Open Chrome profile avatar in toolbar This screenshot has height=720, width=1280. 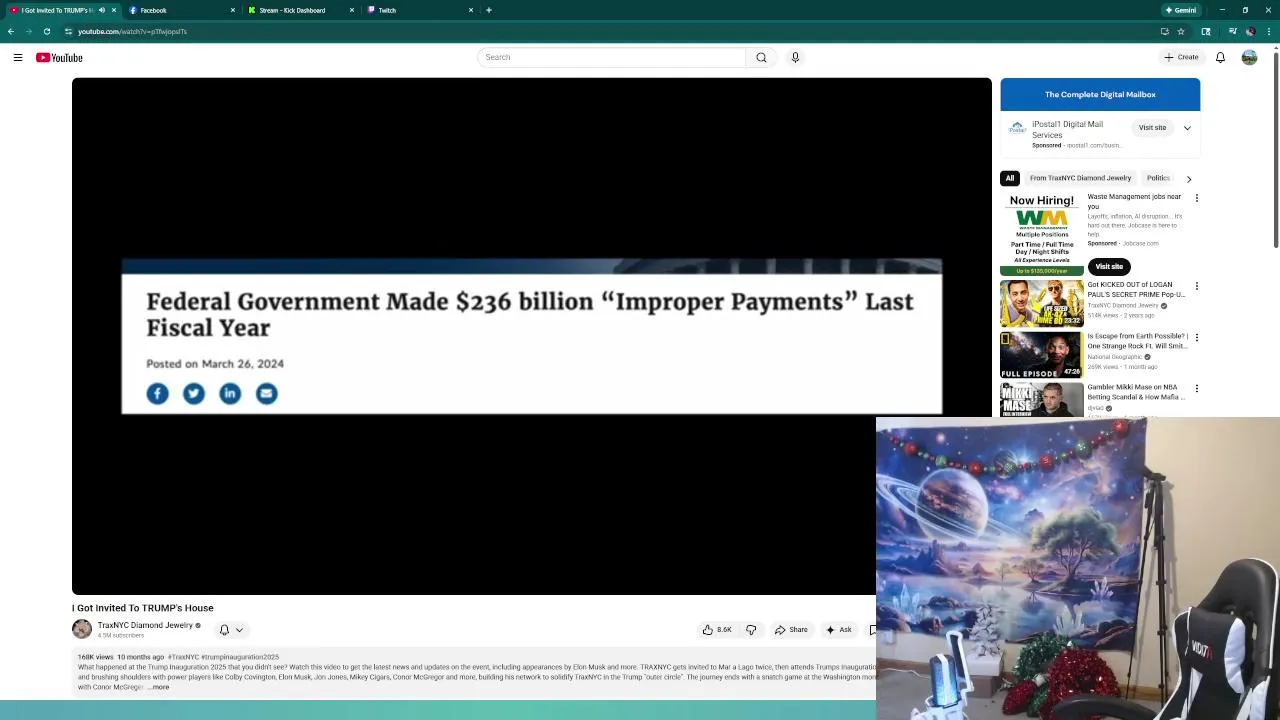(1250, 31)
